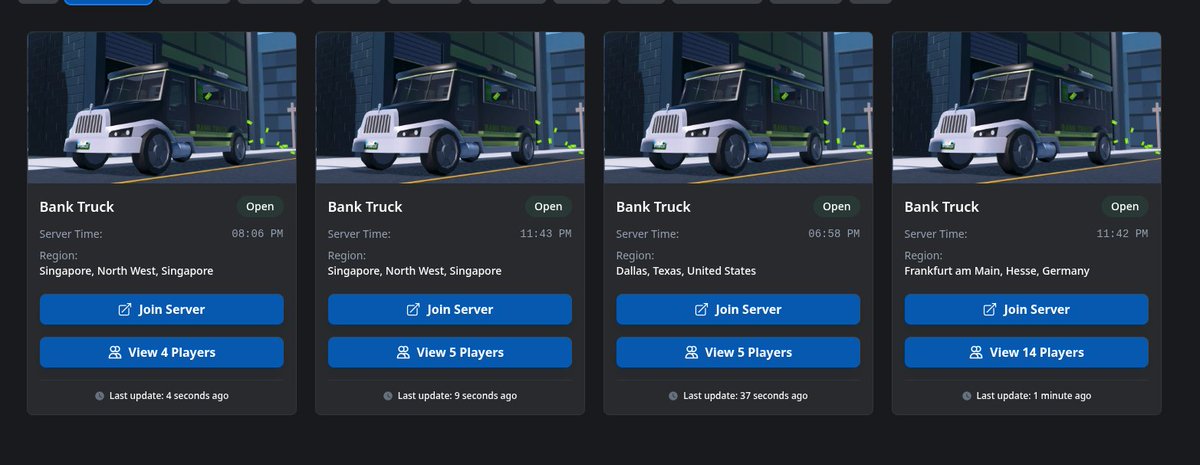Click the server time 06:58 PM
Viewport: 1200px width, 465px height.
(x=833, y=234)
